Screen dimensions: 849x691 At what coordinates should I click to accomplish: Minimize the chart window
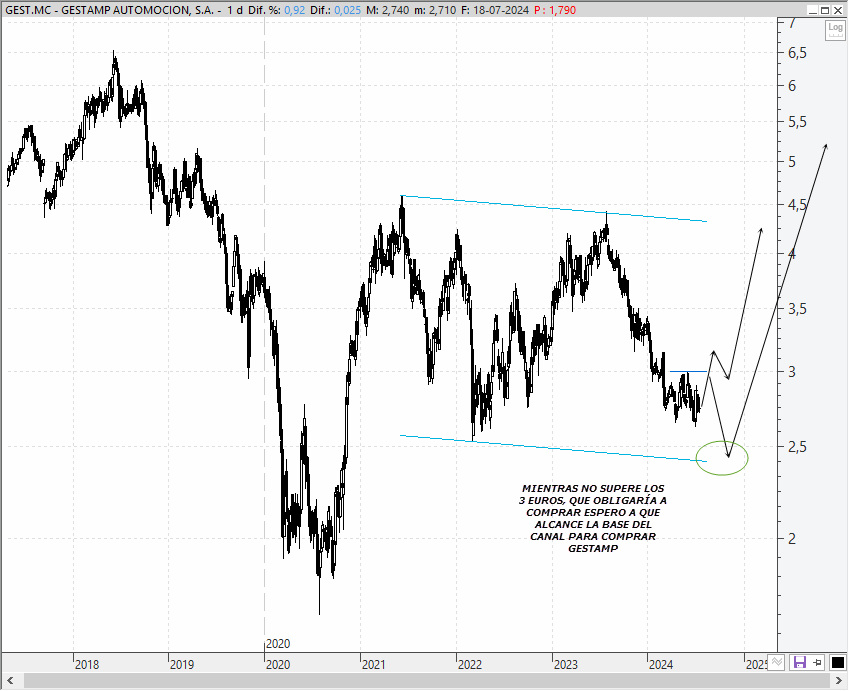tap(812, 10)
